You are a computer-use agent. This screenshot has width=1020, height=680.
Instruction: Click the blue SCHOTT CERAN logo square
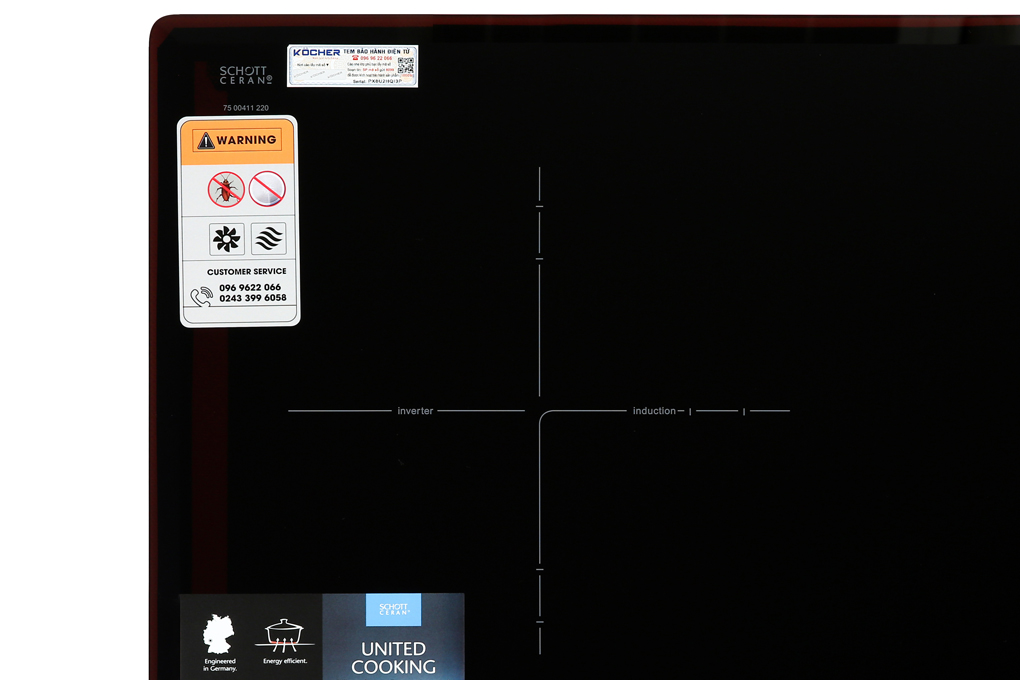coord(393,610)
